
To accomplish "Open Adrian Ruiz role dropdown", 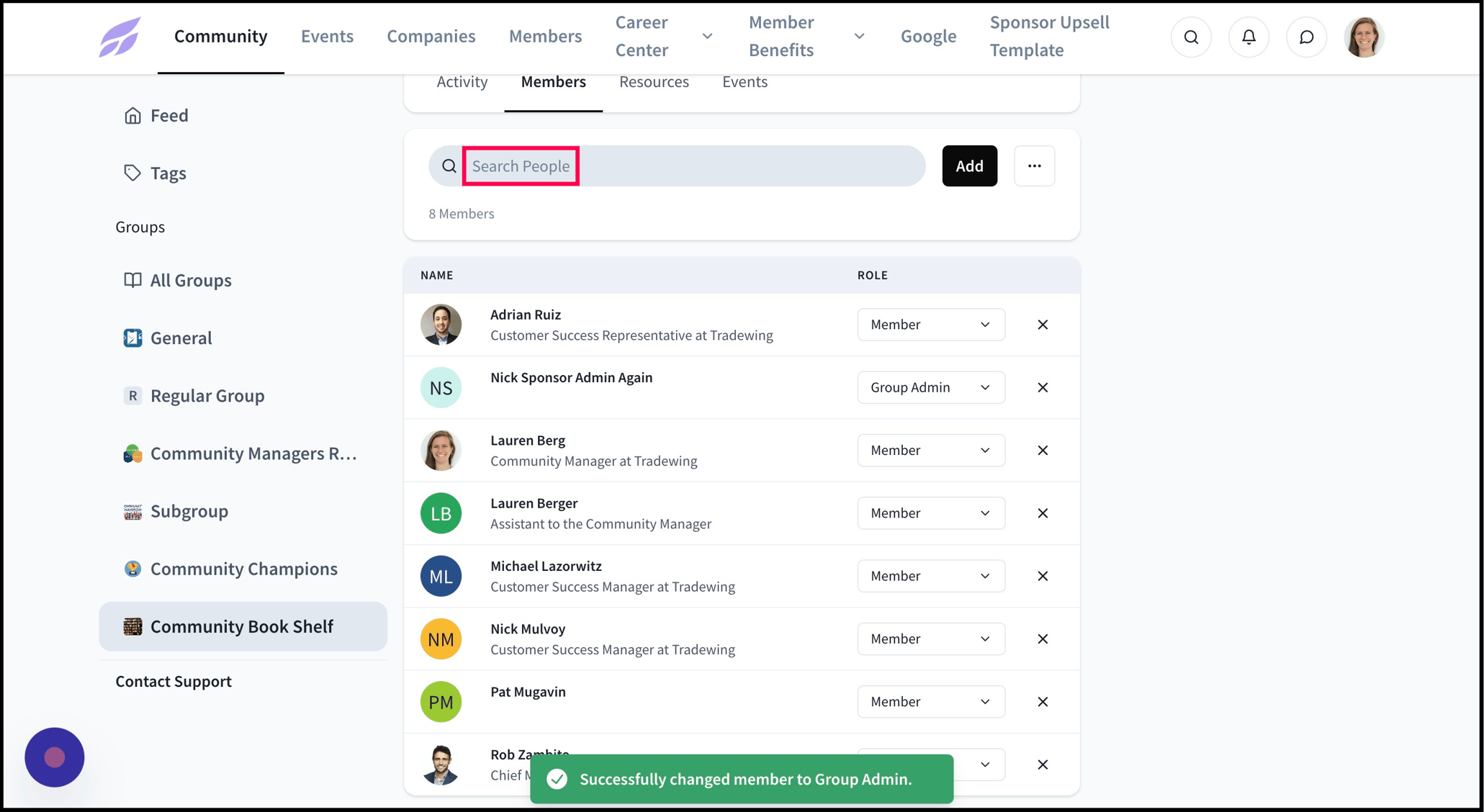I will pos(931,325).
